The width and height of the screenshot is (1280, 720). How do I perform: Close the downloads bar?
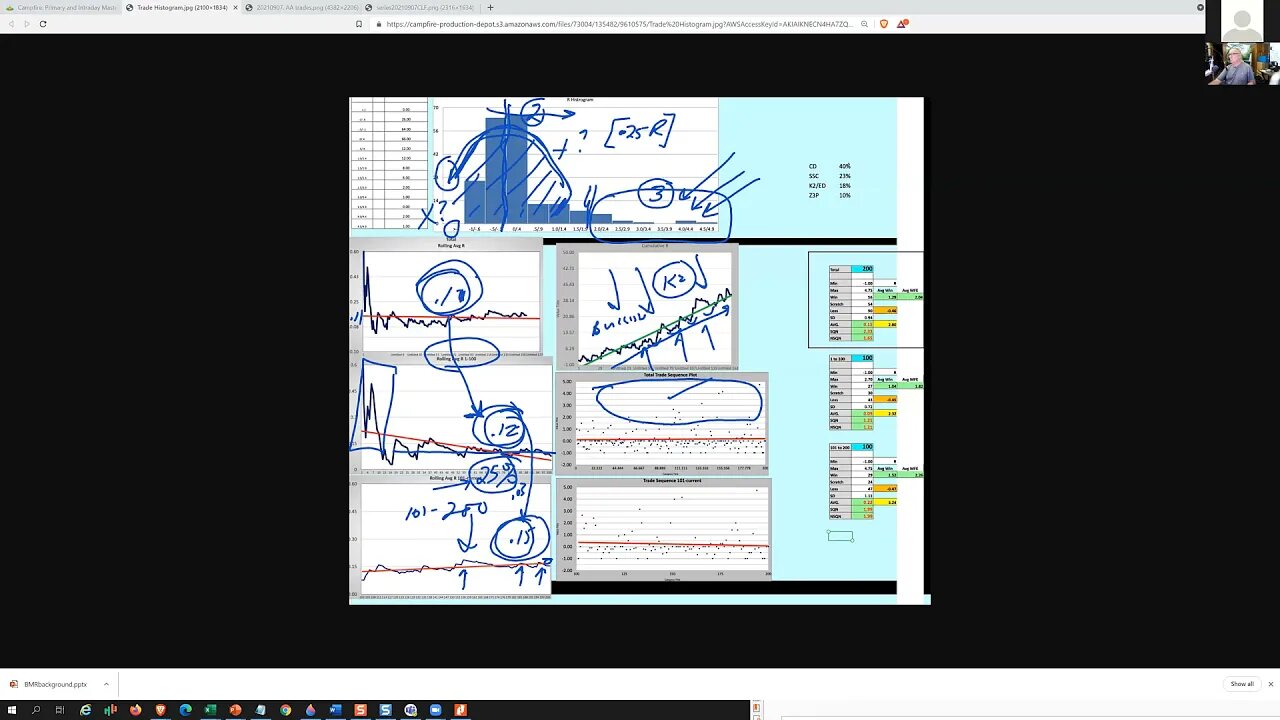pyautogui.click(x=1271, y=684)
